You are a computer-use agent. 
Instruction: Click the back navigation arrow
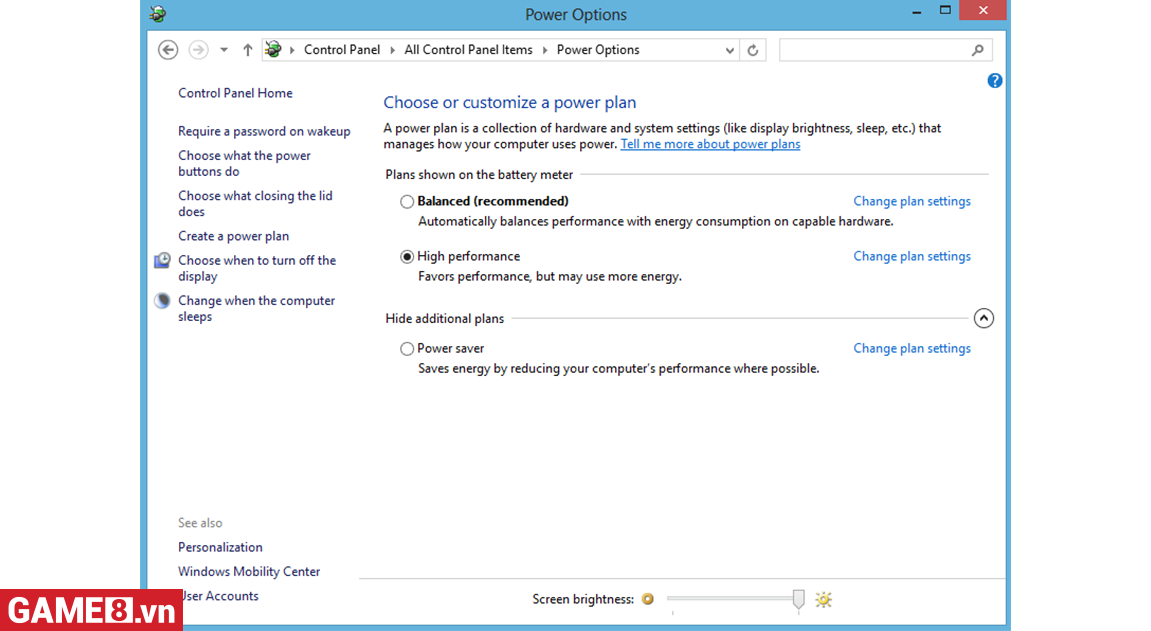(168, 50)
